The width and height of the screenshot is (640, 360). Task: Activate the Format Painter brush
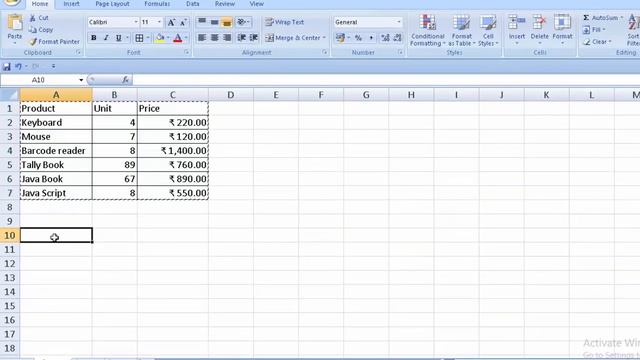(x=54, y=42)
